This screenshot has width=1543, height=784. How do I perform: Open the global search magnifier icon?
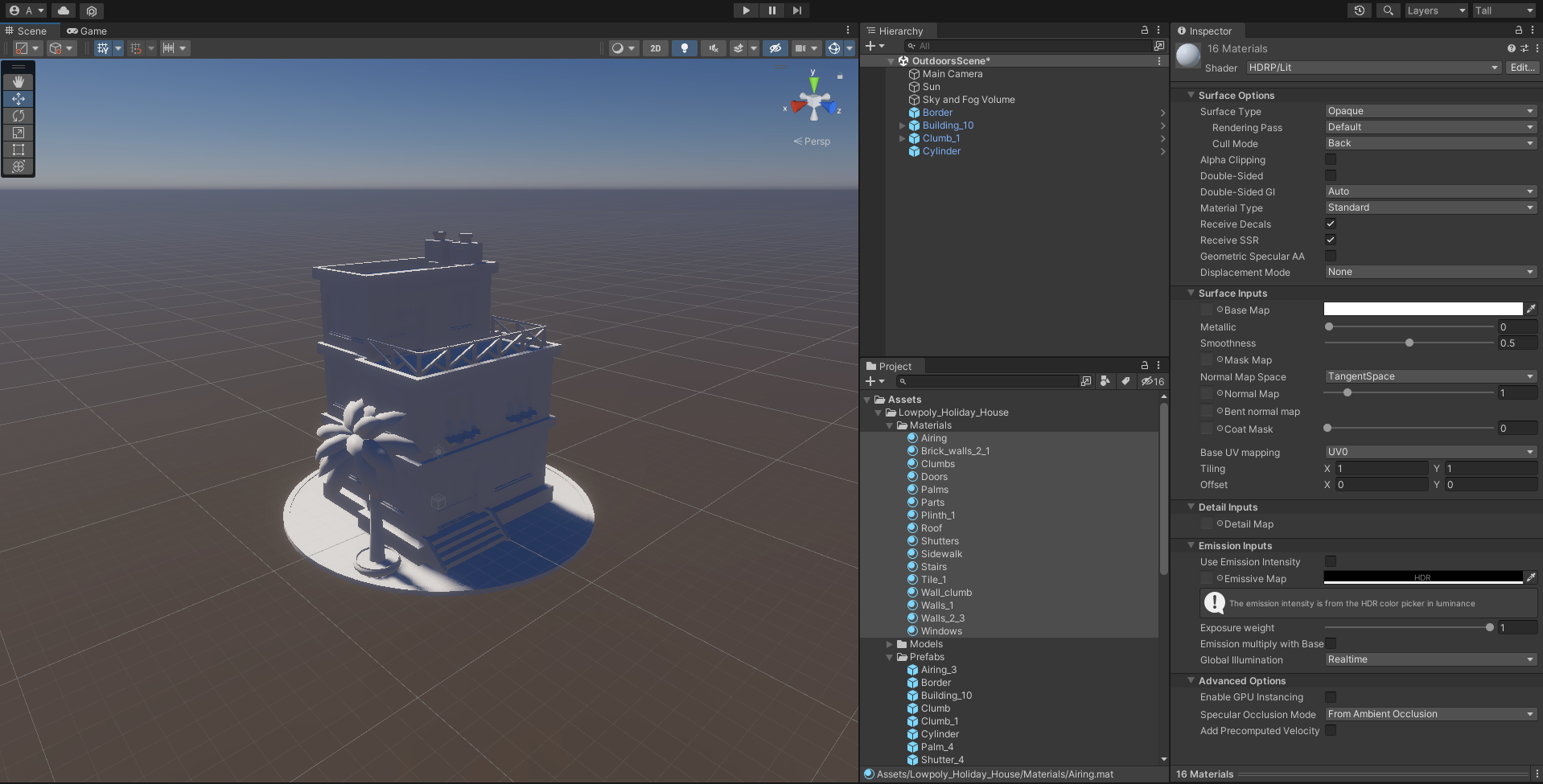click(1388, 10)
